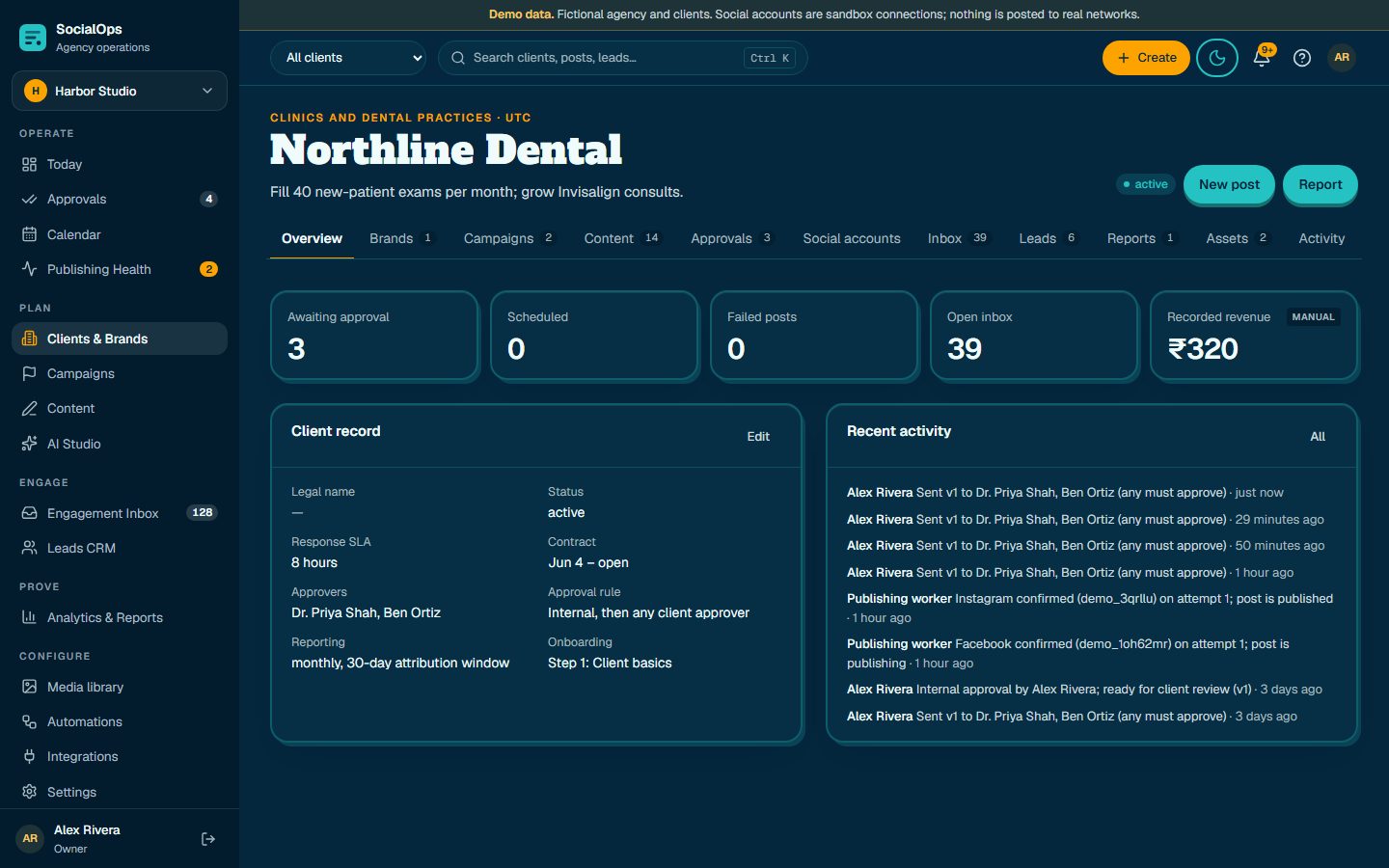Open Today dashboard icon in sidebar
This screenshot has height=868, width=1389.
tap(29, 165)
